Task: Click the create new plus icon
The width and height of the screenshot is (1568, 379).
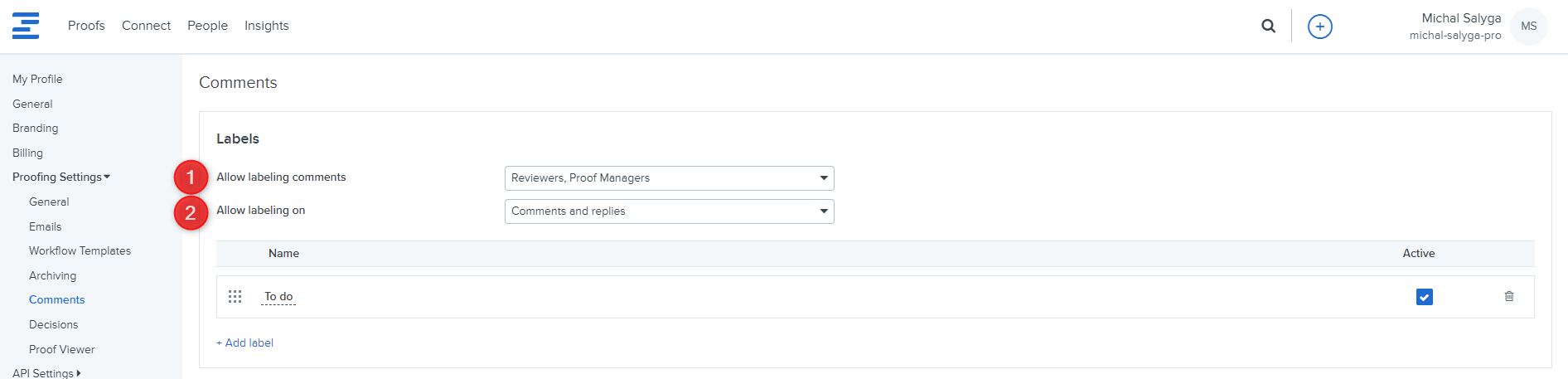Action: [1319, 27]
